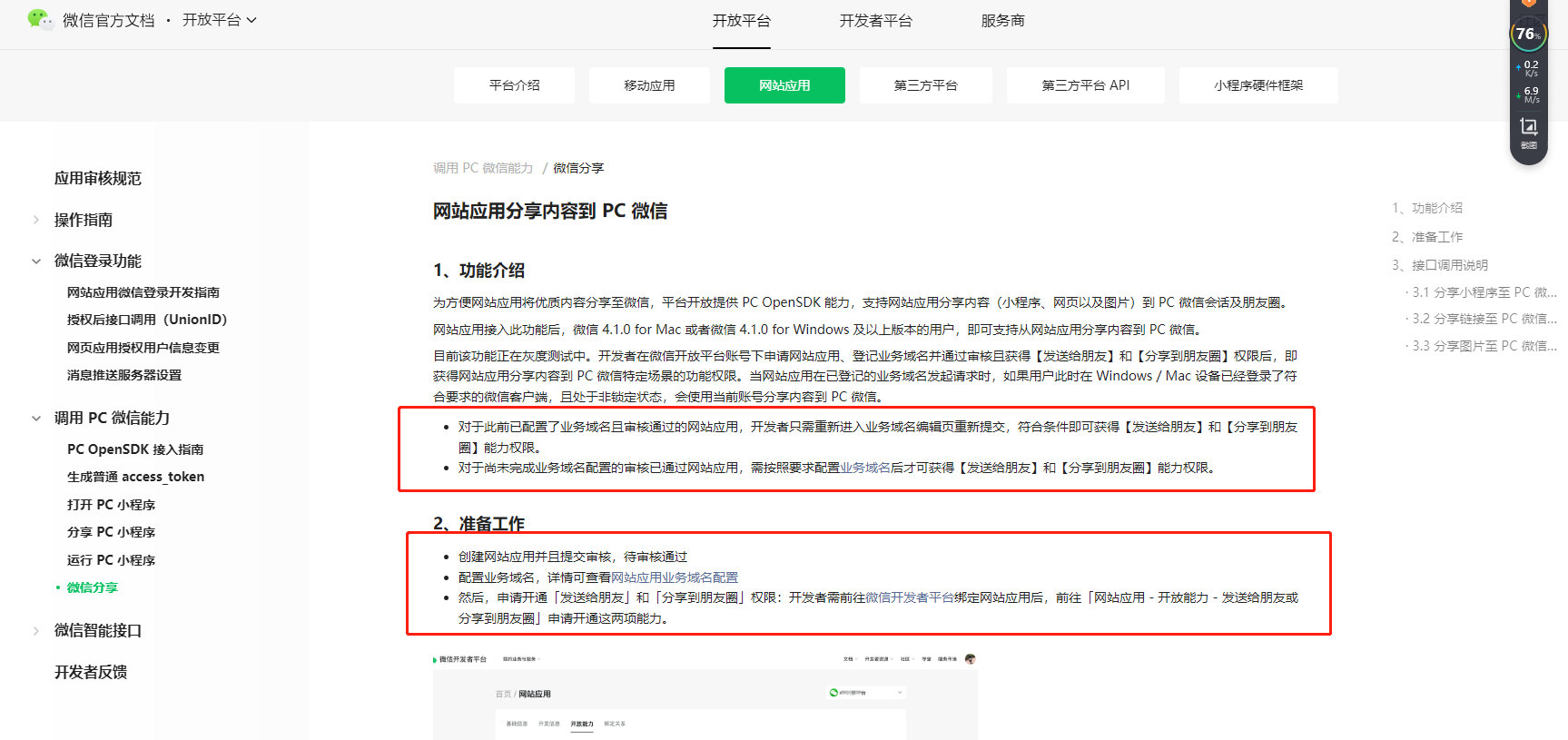The height and width of the screenshot is (740, 1568).
Task: Click the 1、功能介绍 section heading
Action: click(478, 271)
